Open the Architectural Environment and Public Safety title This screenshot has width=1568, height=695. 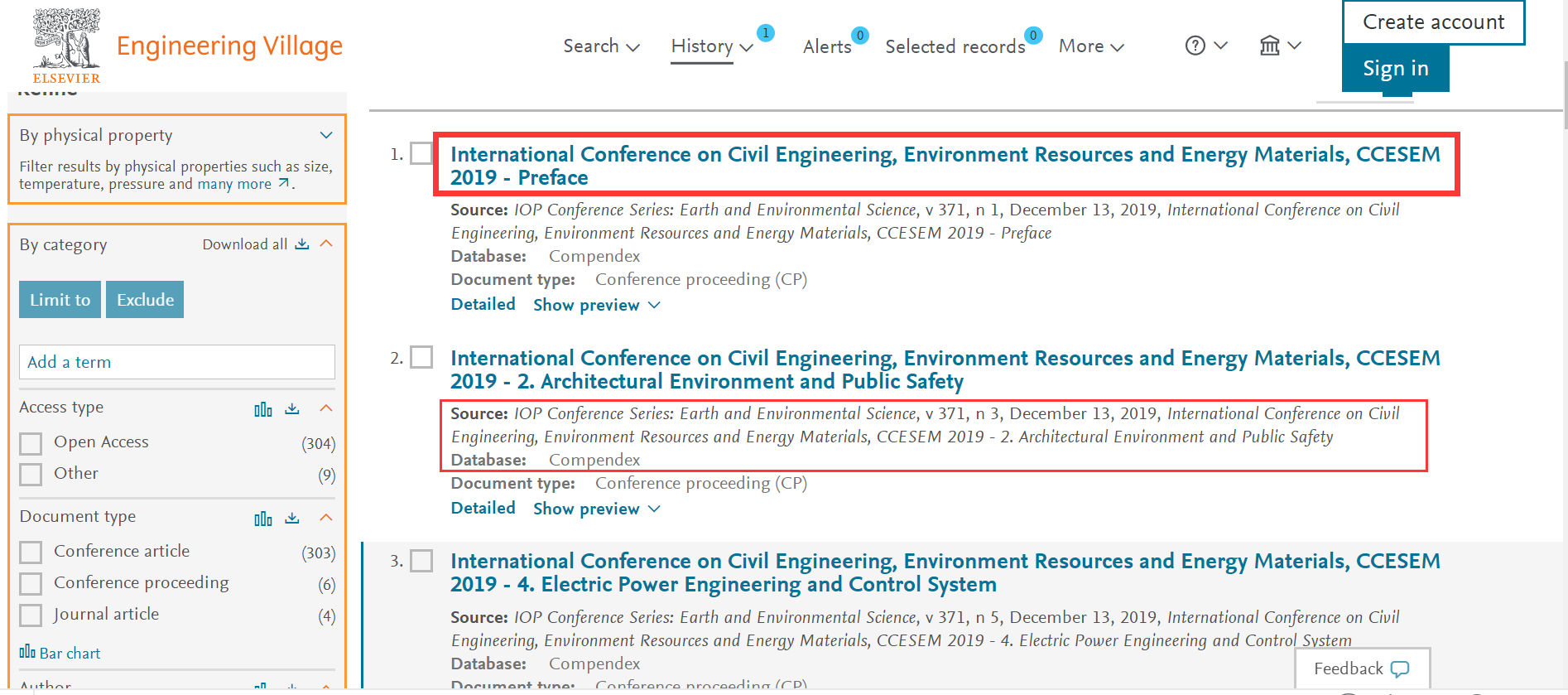pyautogui.click(x=945, y=369)
